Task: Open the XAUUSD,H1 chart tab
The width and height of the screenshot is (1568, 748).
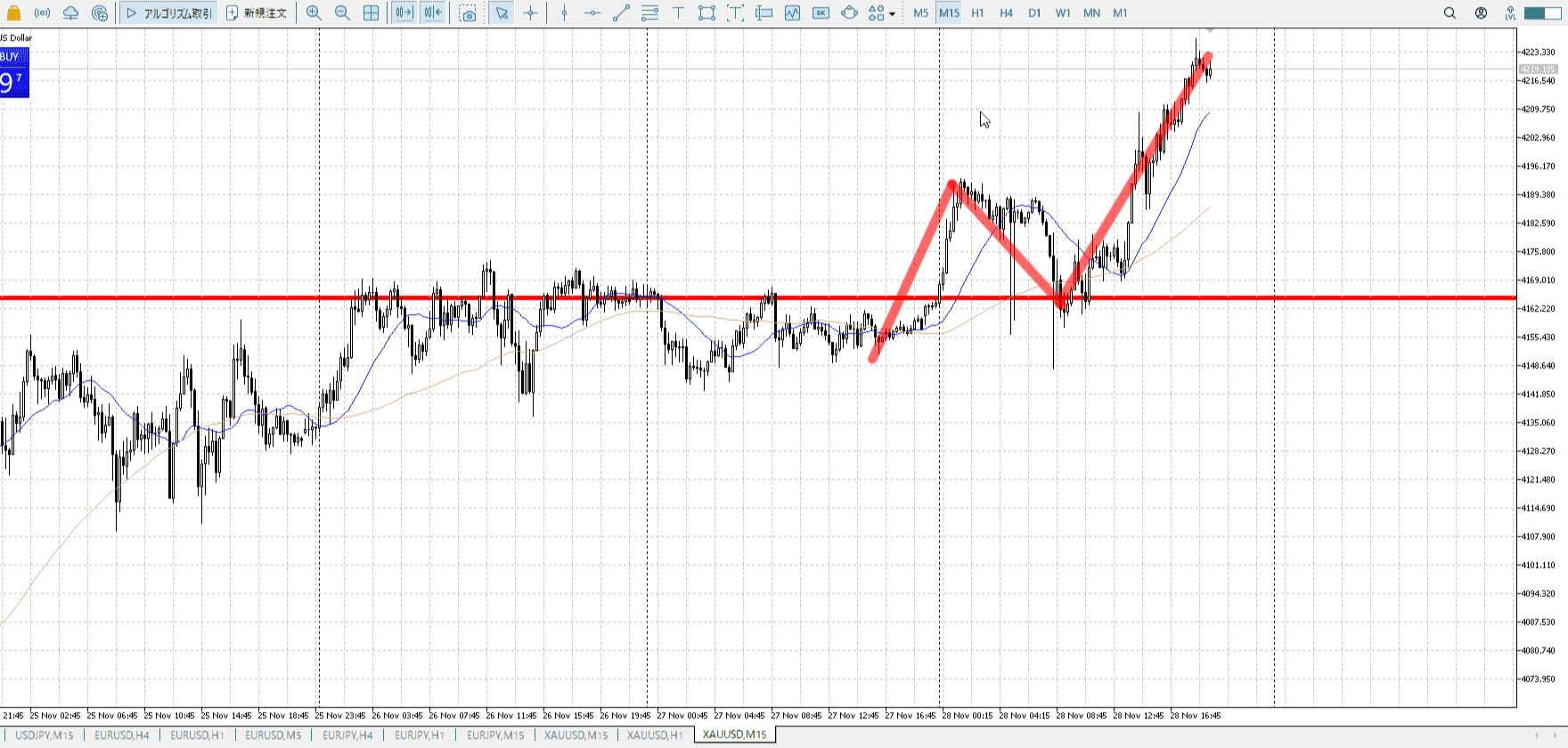Action: [x=655, y=735]
